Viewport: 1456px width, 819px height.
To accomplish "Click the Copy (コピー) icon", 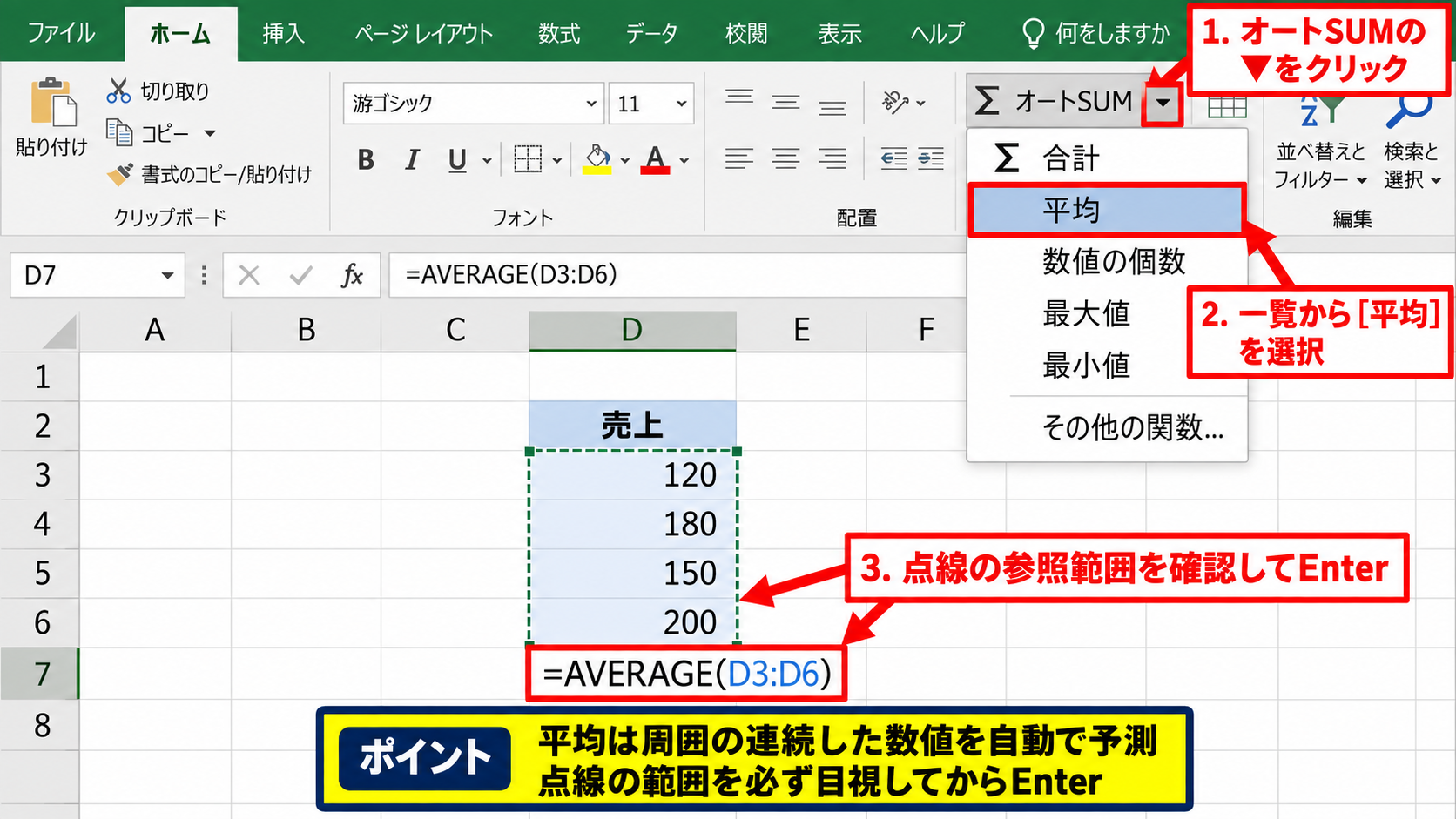I will pyautogui.click(x=118, y=132).
